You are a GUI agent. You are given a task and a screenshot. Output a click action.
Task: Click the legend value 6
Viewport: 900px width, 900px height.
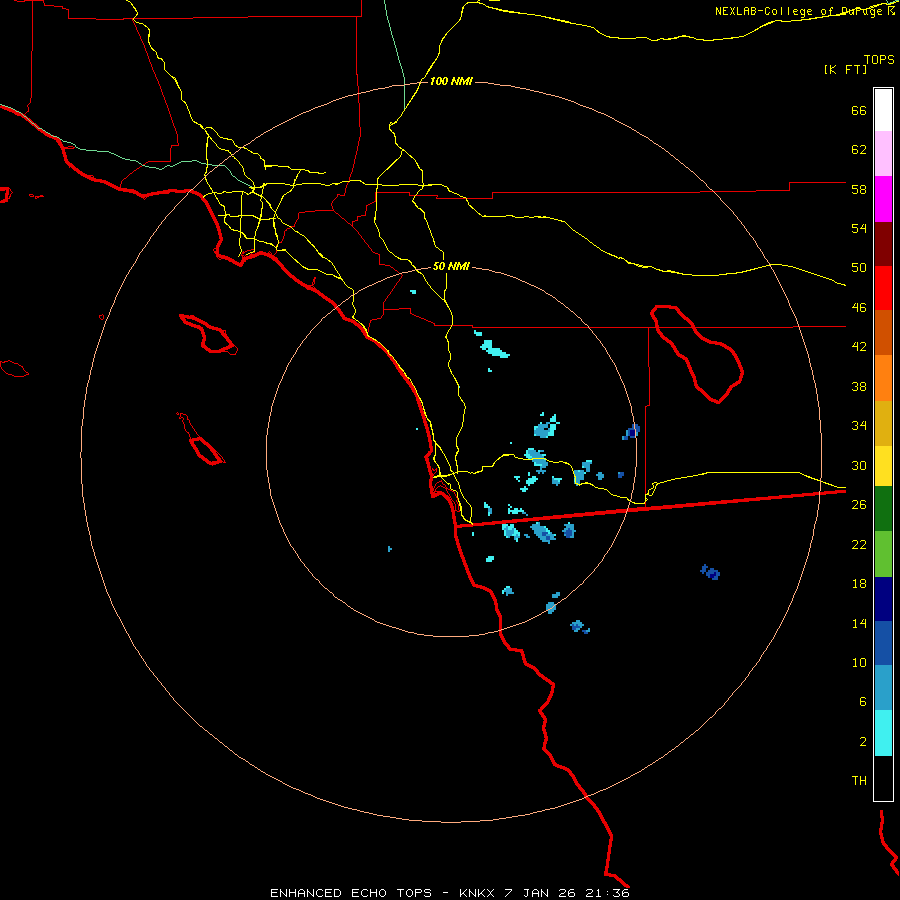pyautogui.click(x=863, y=702)
